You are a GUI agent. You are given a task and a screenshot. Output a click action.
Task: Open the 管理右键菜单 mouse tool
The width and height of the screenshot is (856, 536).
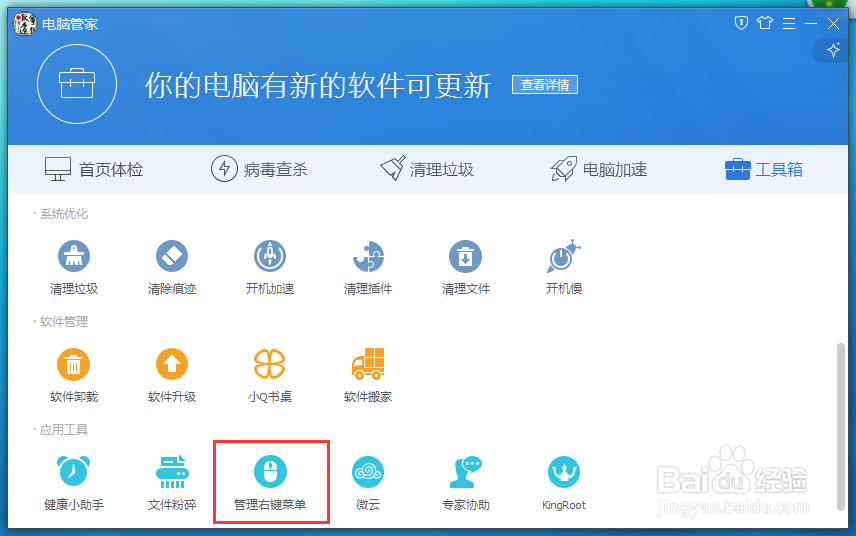point(270,472)
